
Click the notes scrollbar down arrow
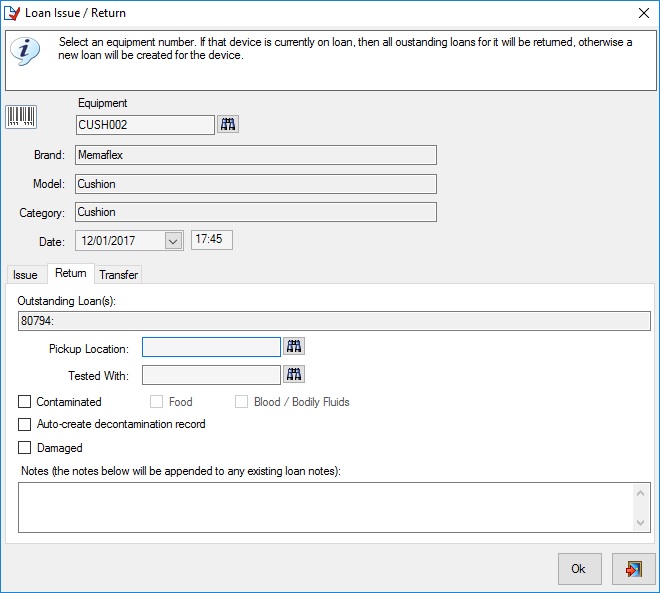(640, 523)
